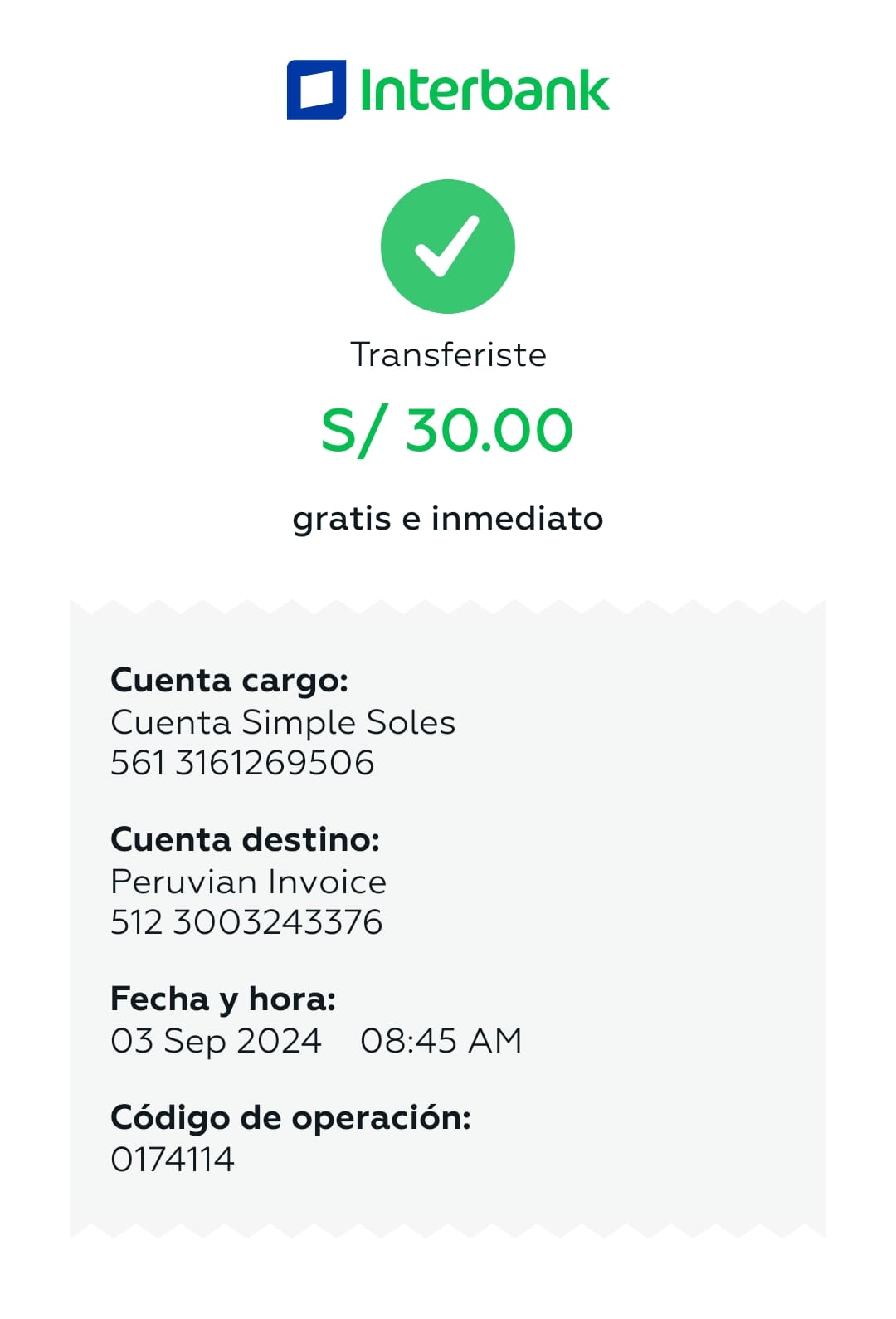Select the "Cuenta Simple Soles" account name

283,722
